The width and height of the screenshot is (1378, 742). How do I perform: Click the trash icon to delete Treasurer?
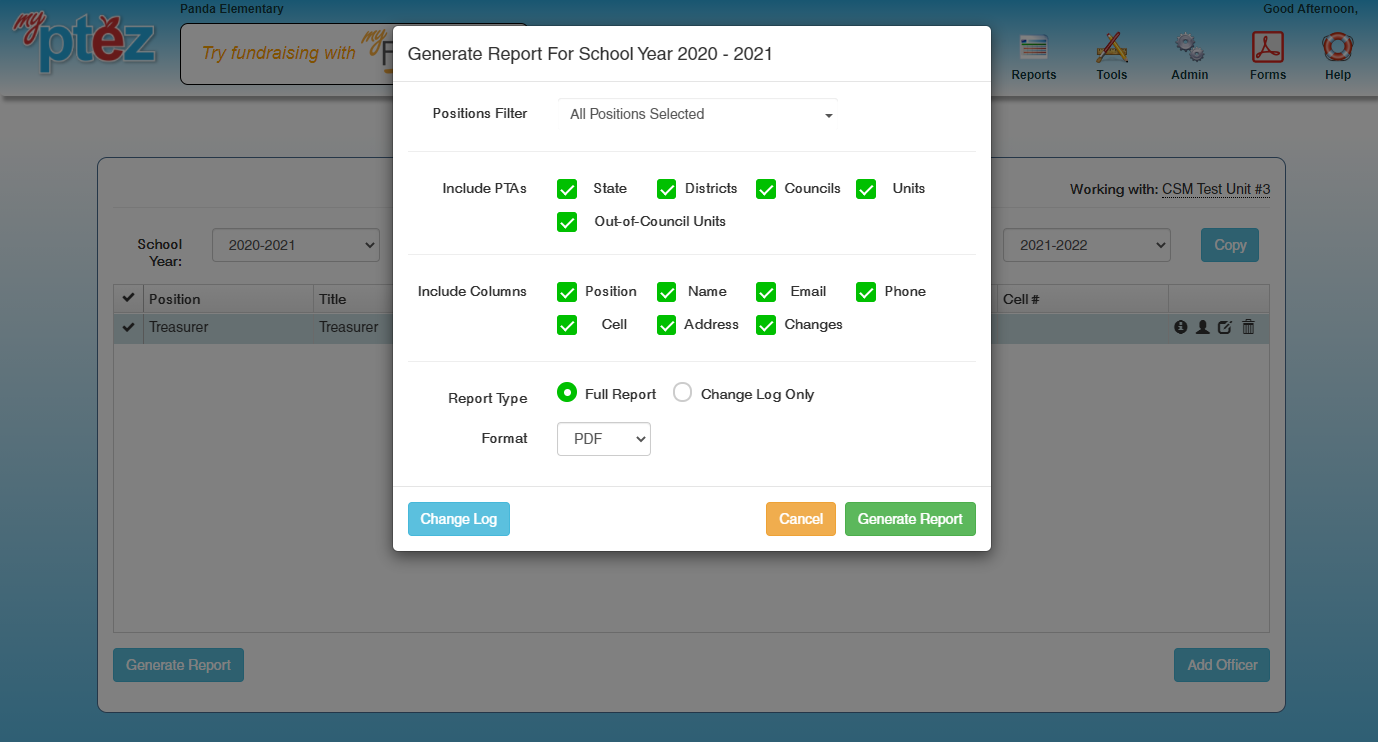(1248, 327)
